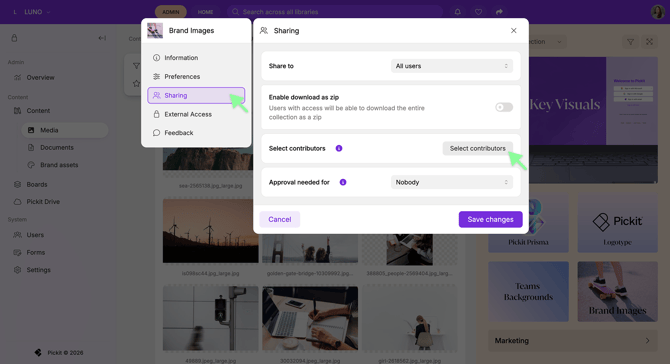This screenshot has width=670, height=364.
Task: Open favorites heart icon in top bar
Action: (x=479, y=12)
